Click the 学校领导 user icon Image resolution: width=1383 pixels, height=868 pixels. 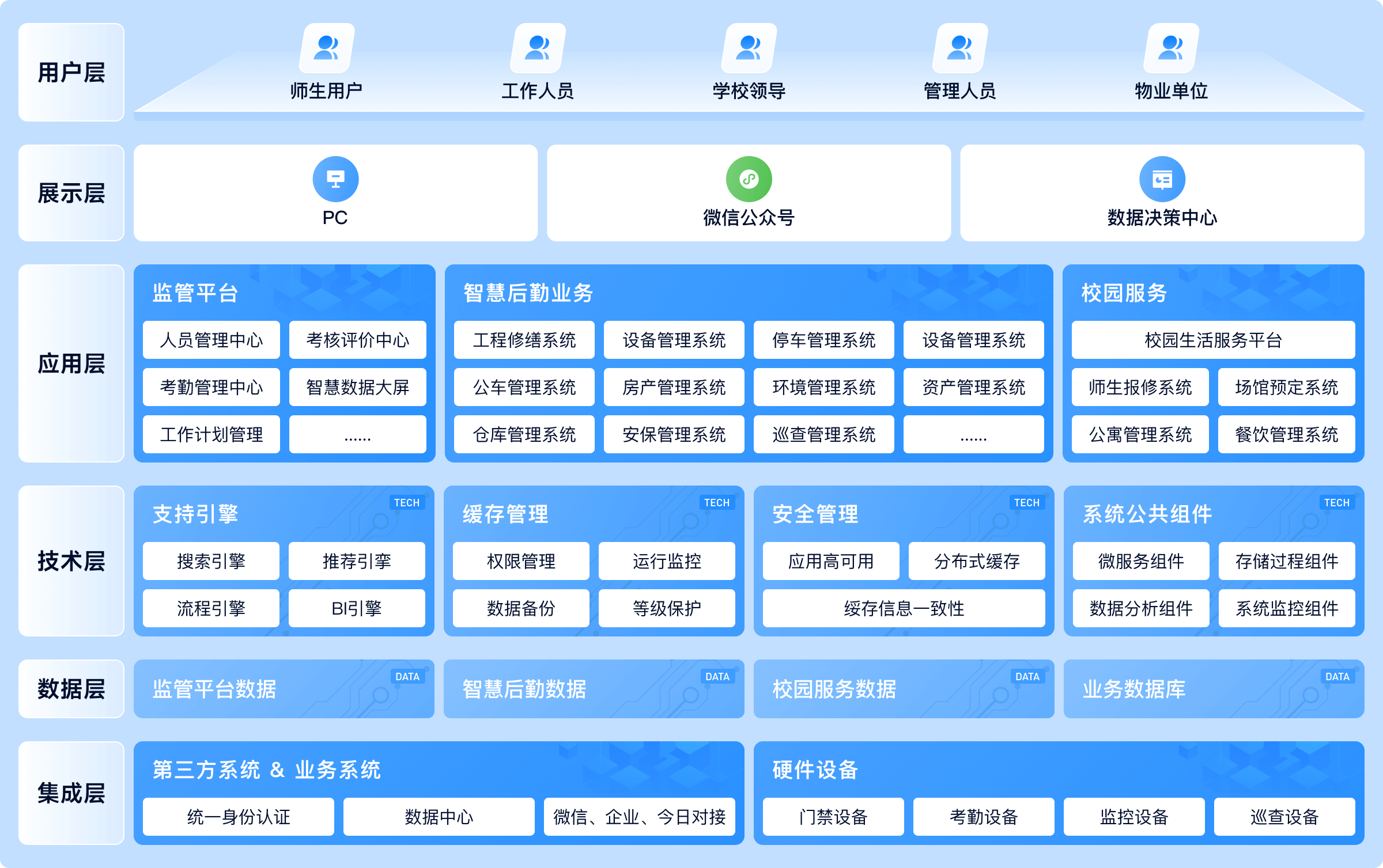coord(749,48)
